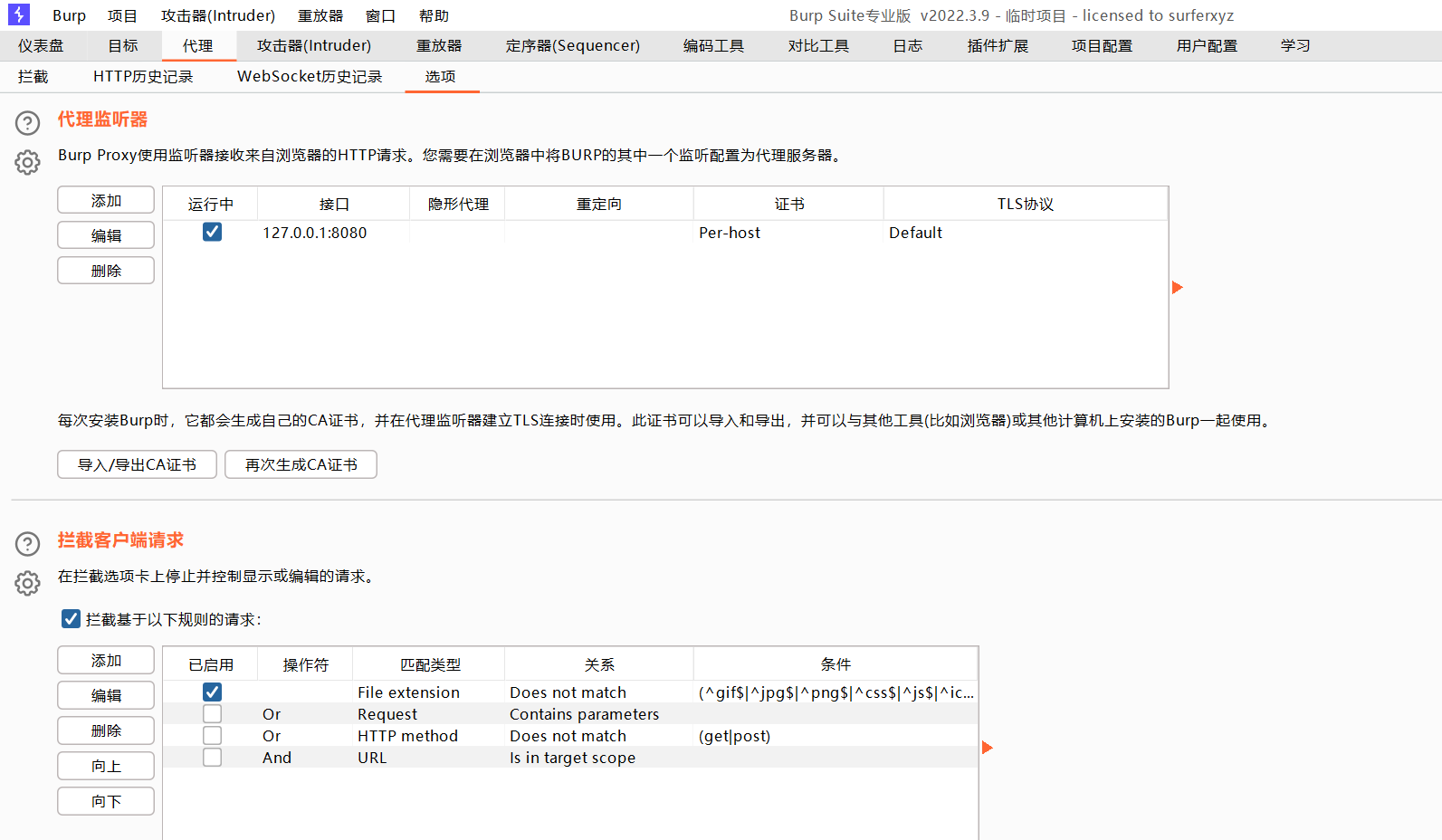The height and width of the screenshot is (840, 1442).
Task: Switch to the 仪表盘 tab
Action: click(41, 45)
